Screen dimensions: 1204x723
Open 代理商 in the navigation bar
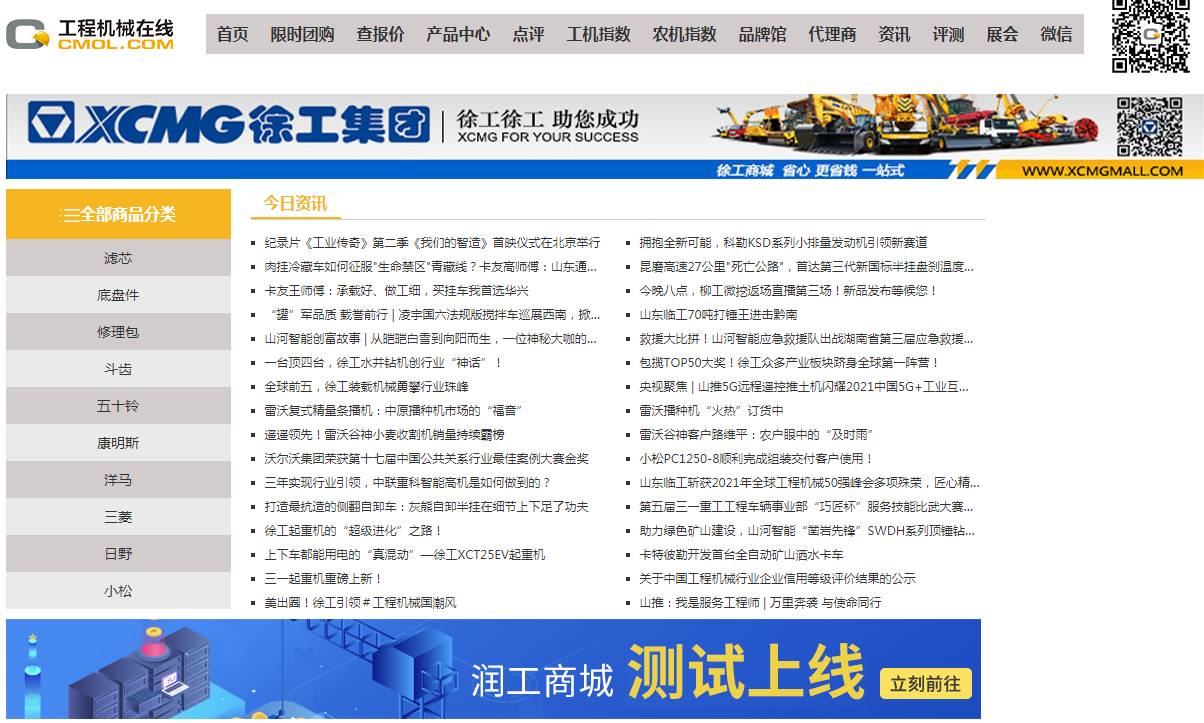coord(832,34)
